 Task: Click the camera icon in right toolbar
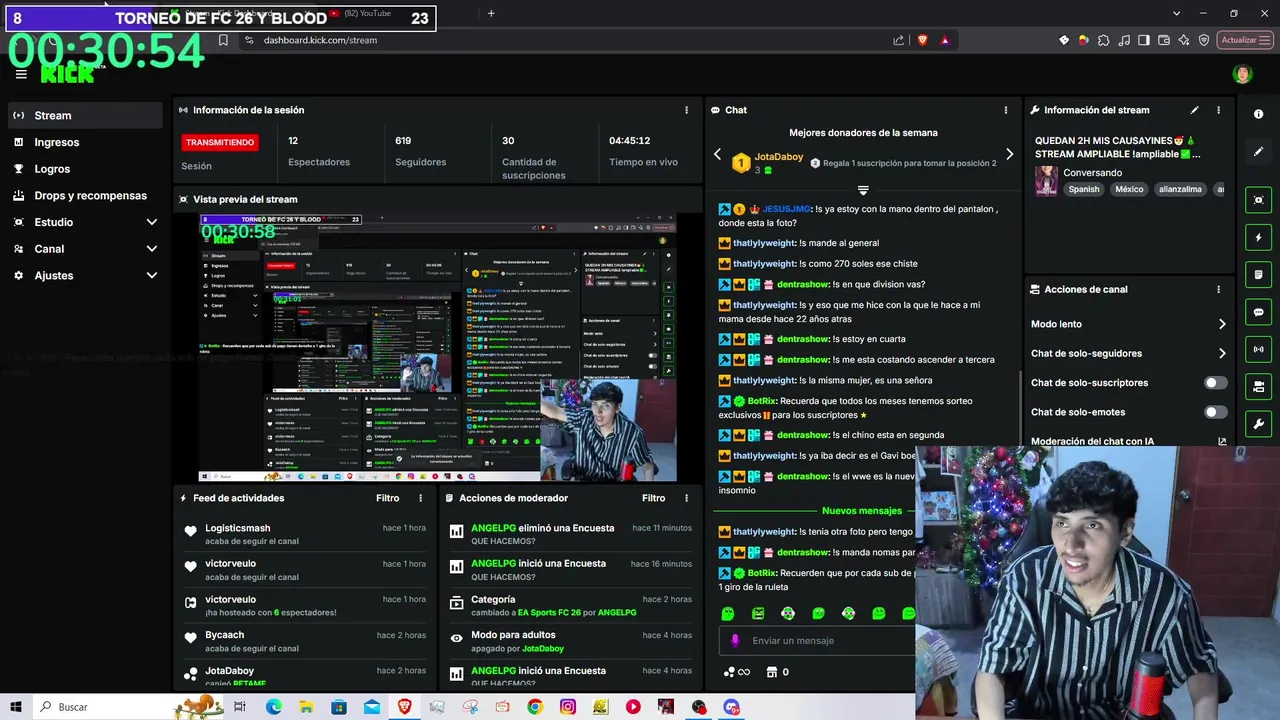(x=1259, y=387)
